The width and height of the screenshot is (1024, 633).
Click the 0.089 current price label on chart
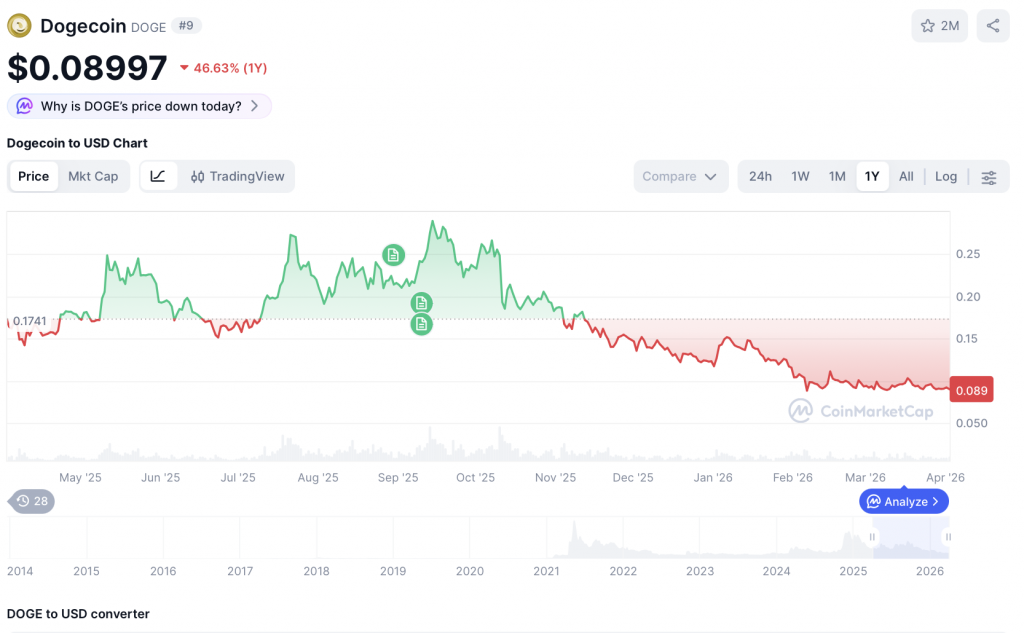pyautogui.click(x=971, y=391)
